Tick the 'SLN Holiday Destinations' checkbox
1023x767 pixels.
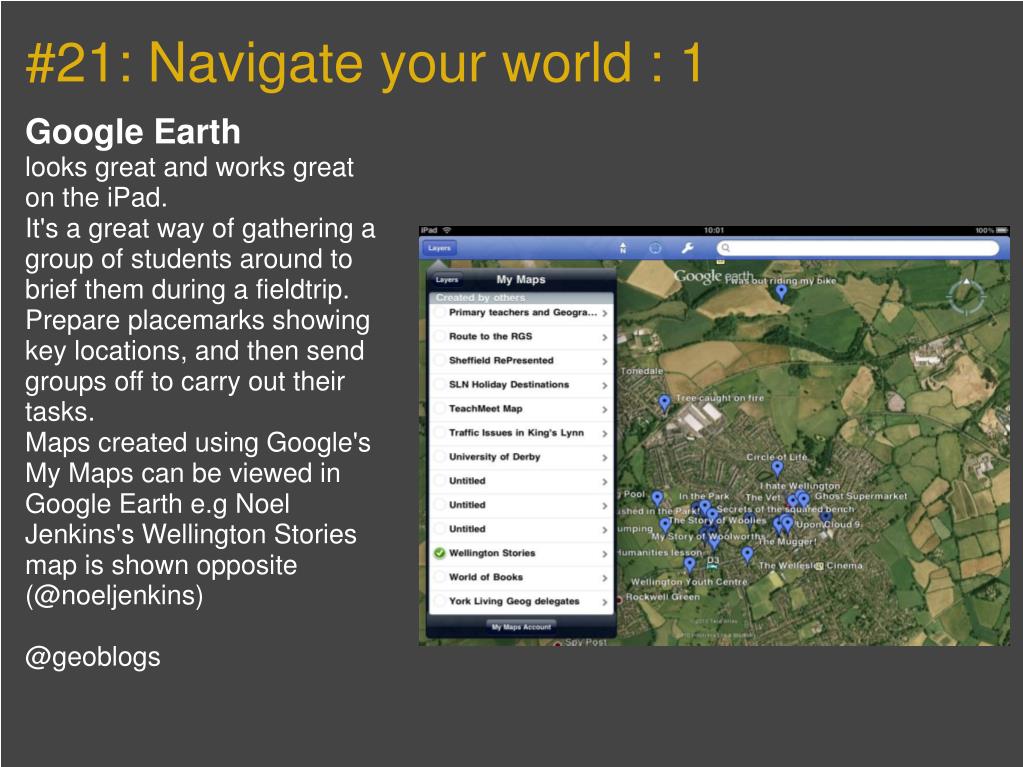click(x=440, y=385)
